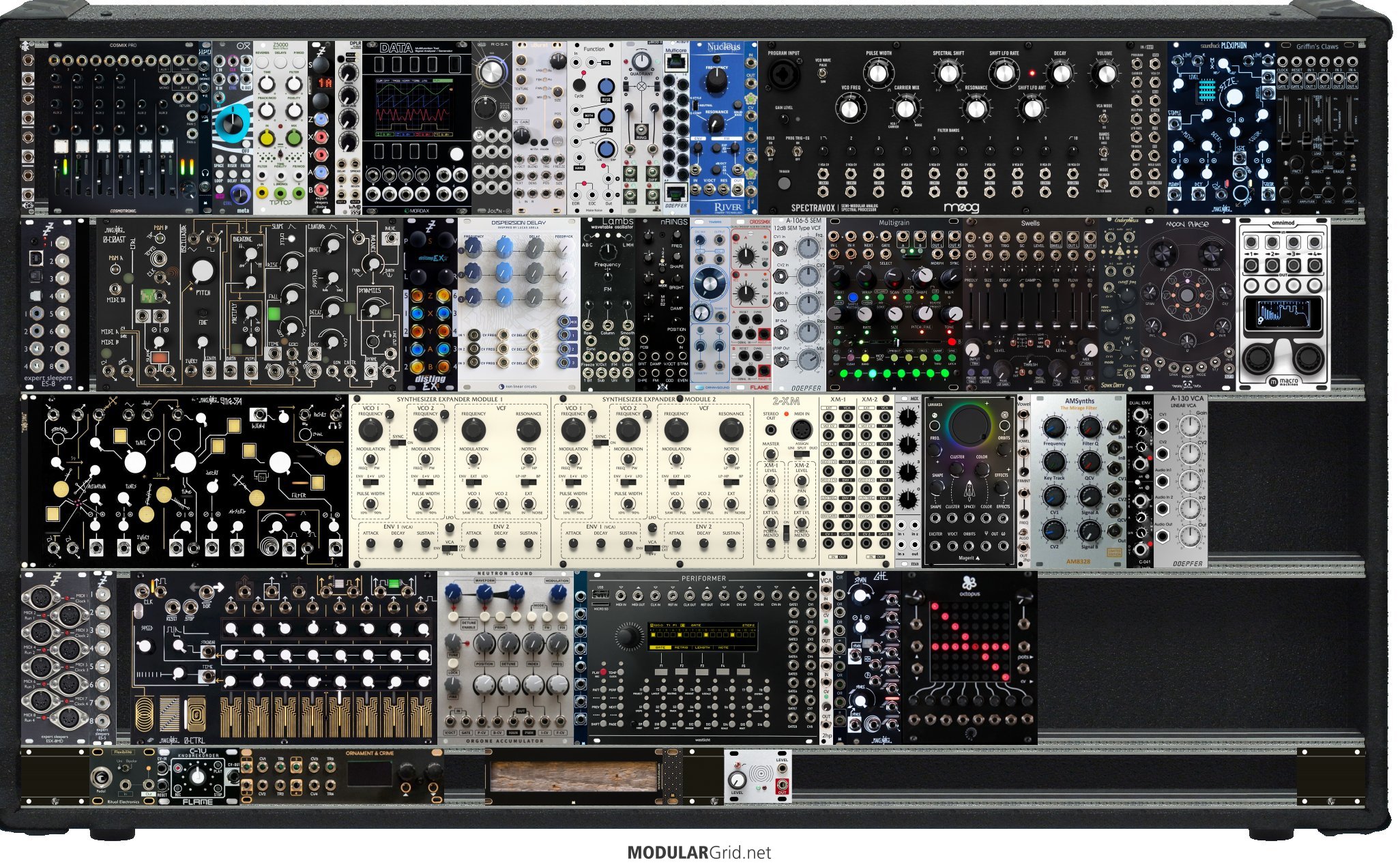Screen dimensions: 1400x867
Task: Open the MODULARGrid.net link at the bottom
Action: [x=699, y=852]
